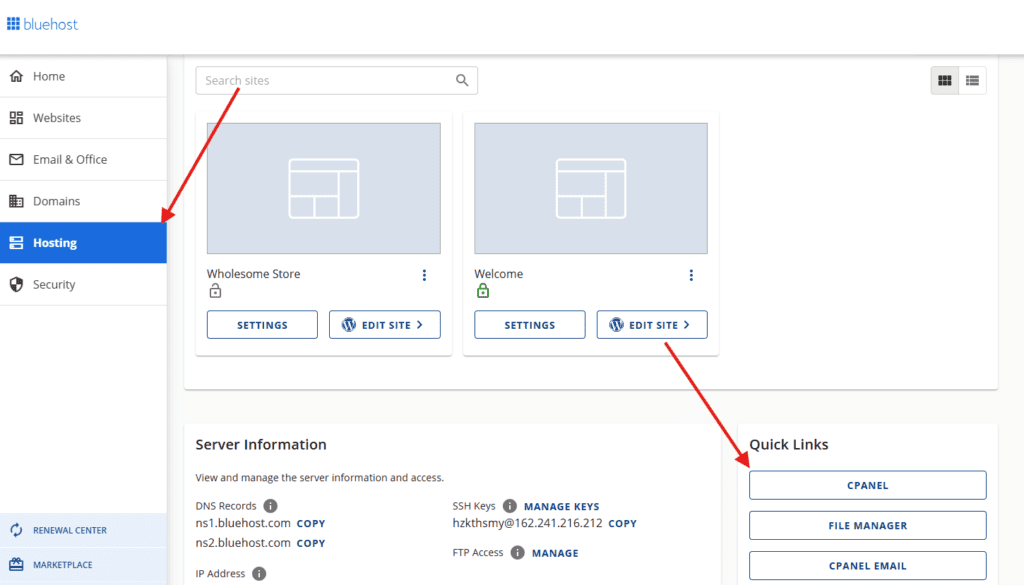
Task: Click the Wholesome Store site name
Action: pyautogui.click(x=253, y=274)
